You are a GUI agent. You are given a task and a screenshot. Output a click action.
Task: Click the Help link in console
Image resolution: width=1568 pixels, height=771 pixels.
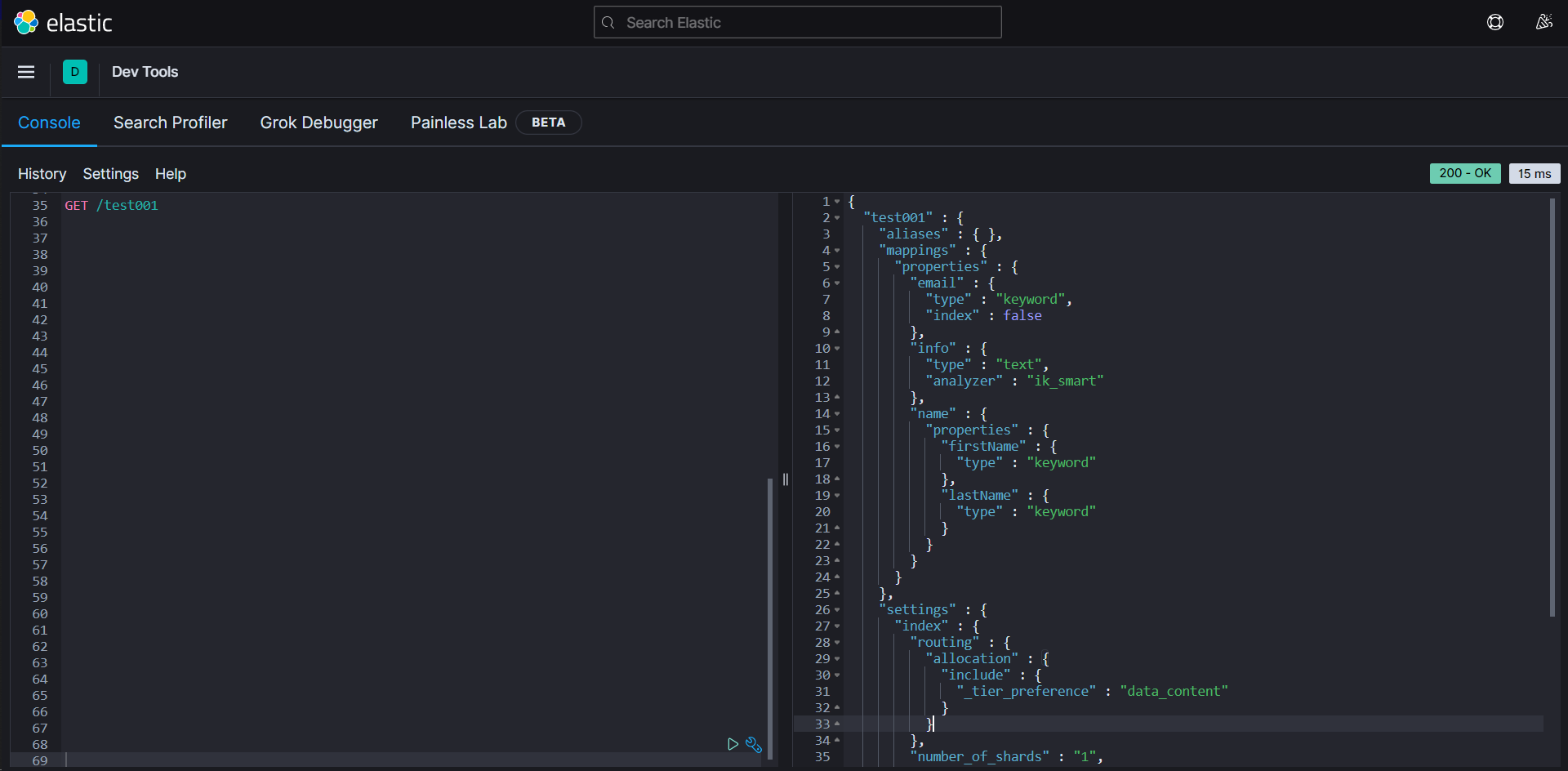tap(170, 174)
